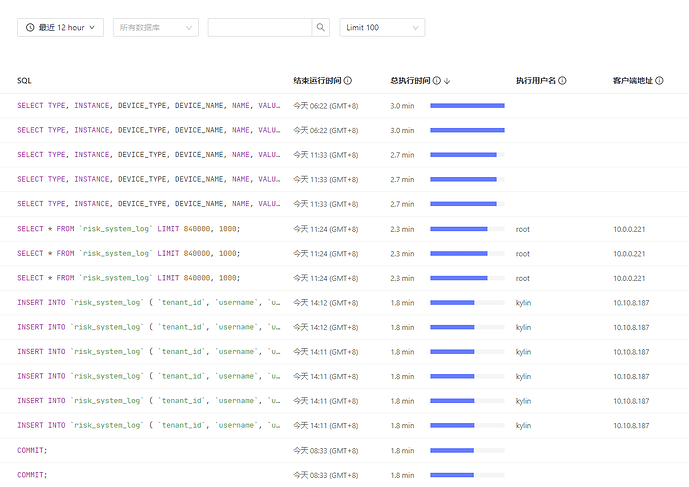Click the sort arrow on 总执行时间 column
Viewport: 689px width, 487px height.
click(447, 80)
